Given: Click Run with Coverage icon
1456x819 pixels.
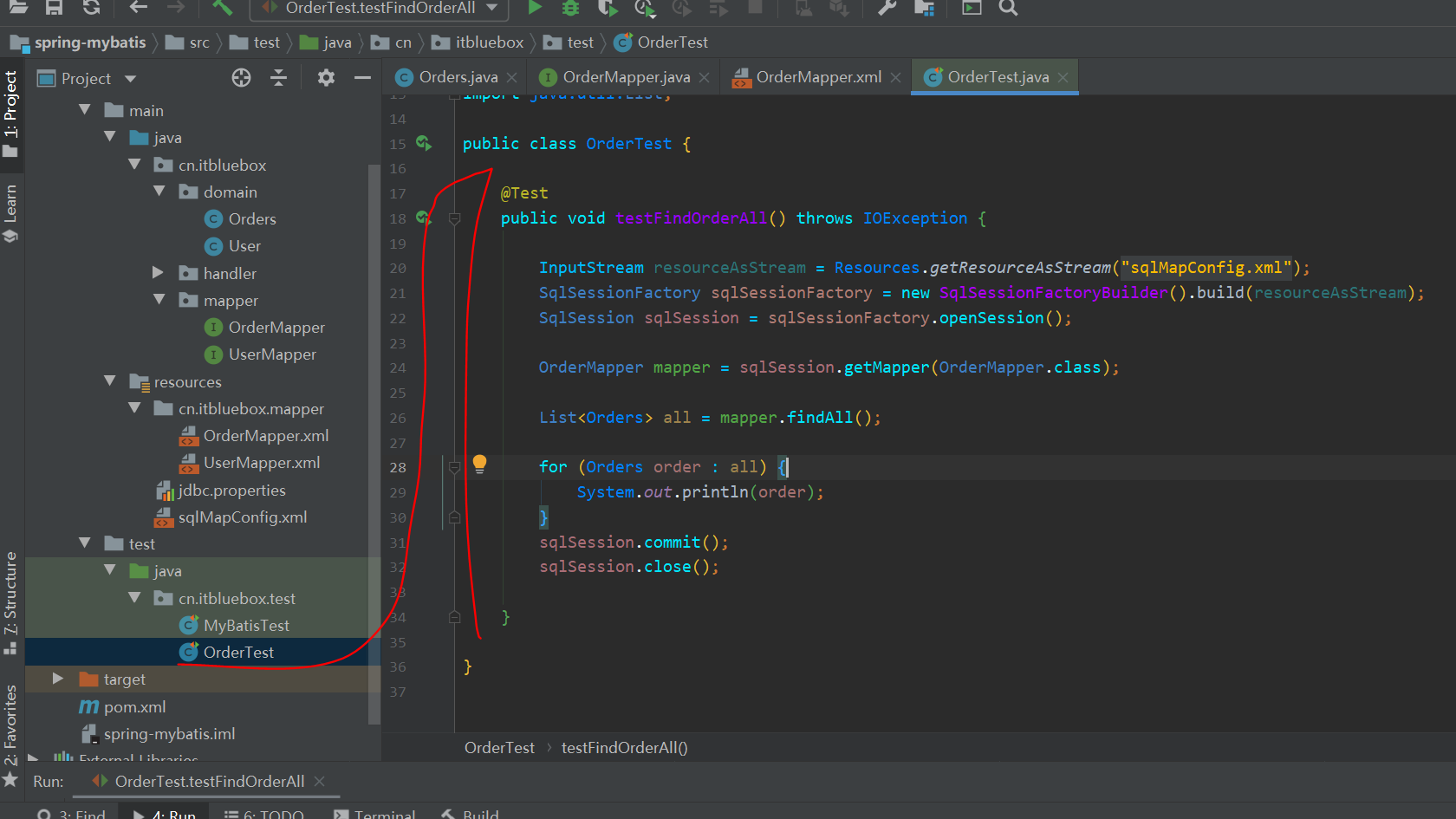Looking at the screenshot, I should tap(608, 8).
